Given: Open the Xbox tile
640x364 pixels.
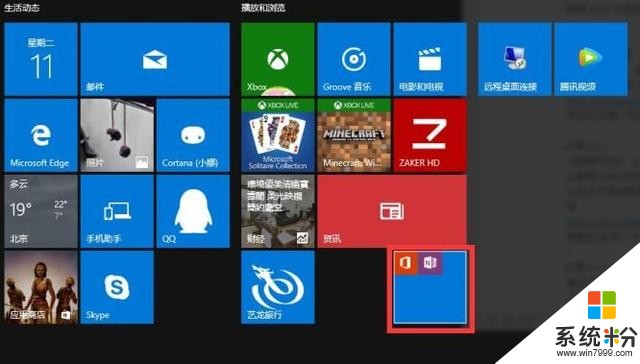Looking at the screenshot, I should tap(278, 59).
